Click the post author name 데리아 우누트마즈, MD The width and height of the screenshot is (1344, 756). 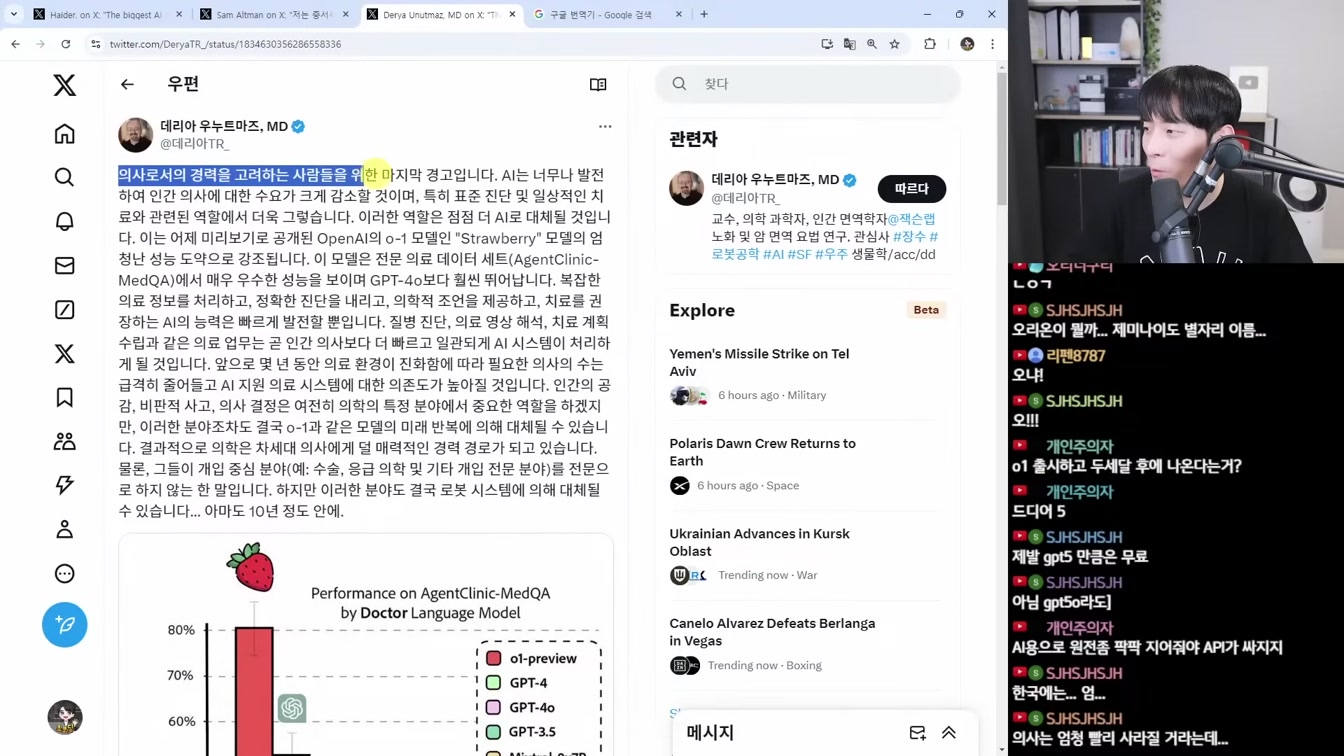click(x=224, y=126)
